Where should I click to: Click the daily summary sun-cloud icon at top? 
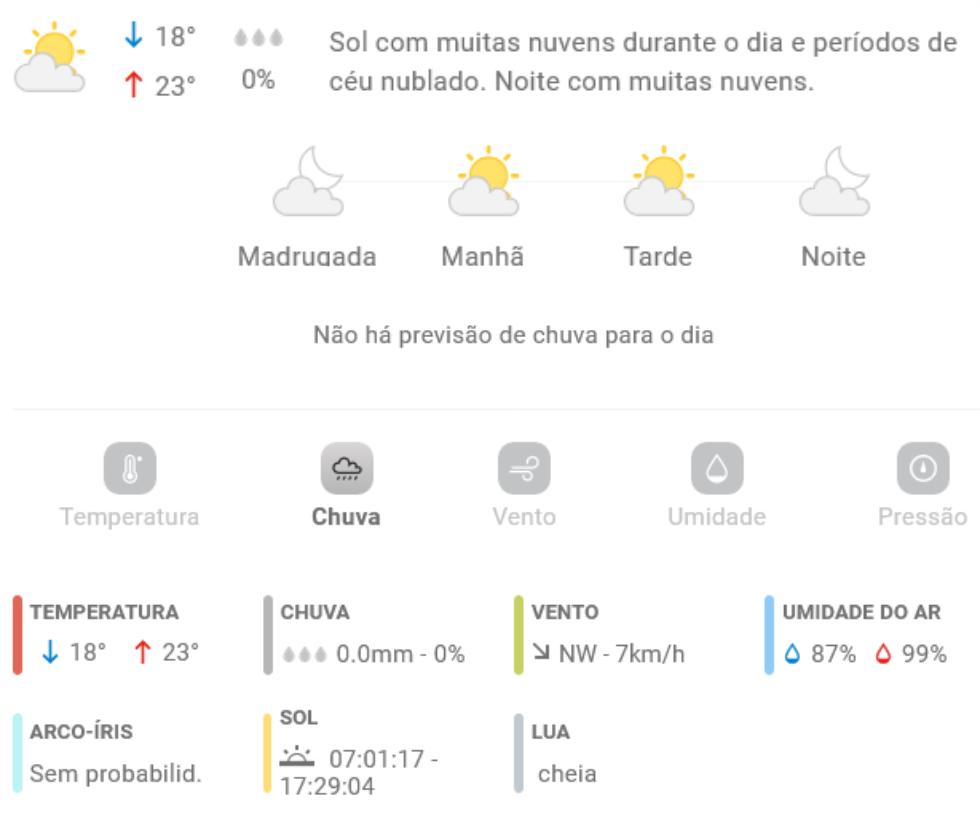pyautogui.click(x=50, y=58)
